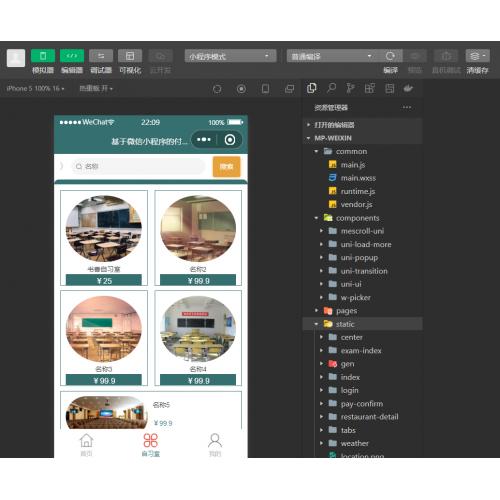The image size is (500, 500).
Task: Toggle the 调试器 debugger panel button
Action: click(x=101, y=56)
